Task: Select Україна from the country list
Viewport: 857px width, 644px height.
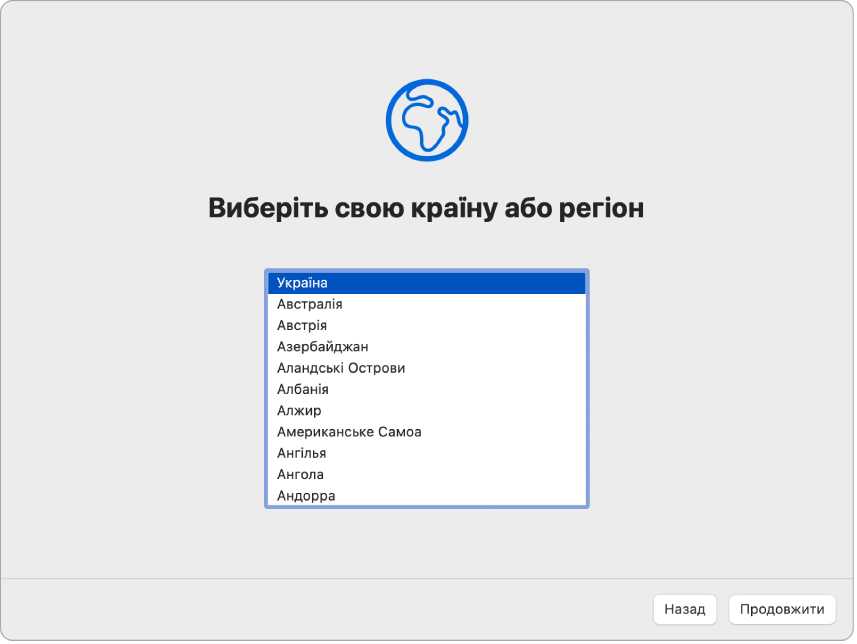Action: point(310,283)
